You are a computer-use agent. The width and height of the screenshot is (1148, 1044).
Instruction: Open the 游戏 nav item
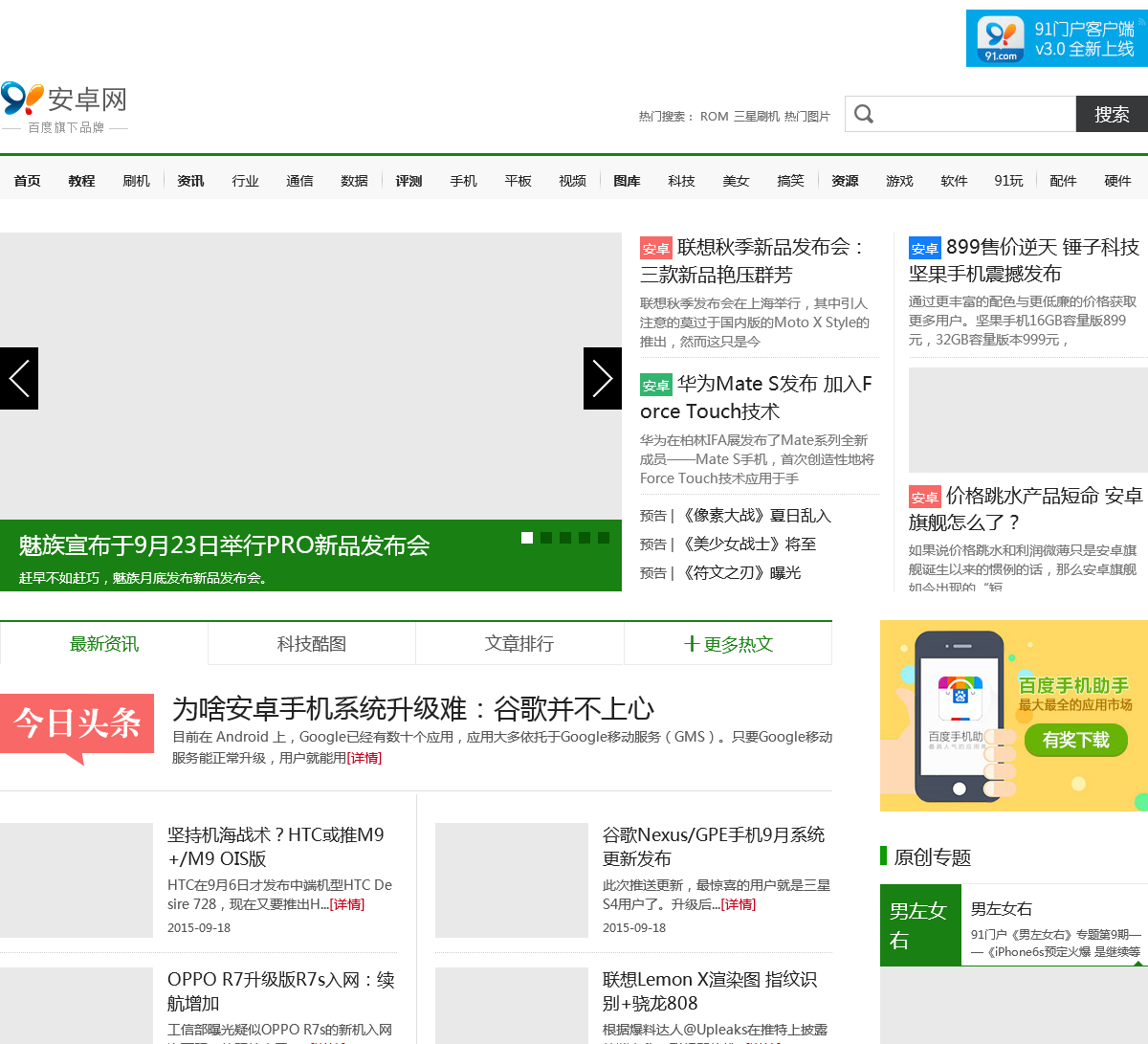pos(899,181)
